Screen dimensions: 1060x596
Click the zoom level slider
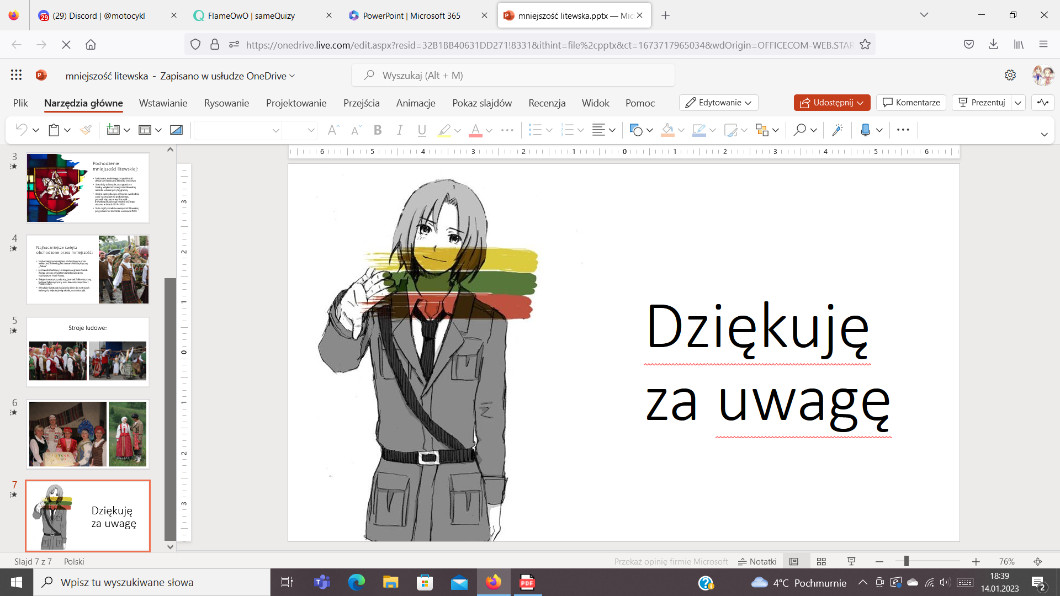(906, 562)
